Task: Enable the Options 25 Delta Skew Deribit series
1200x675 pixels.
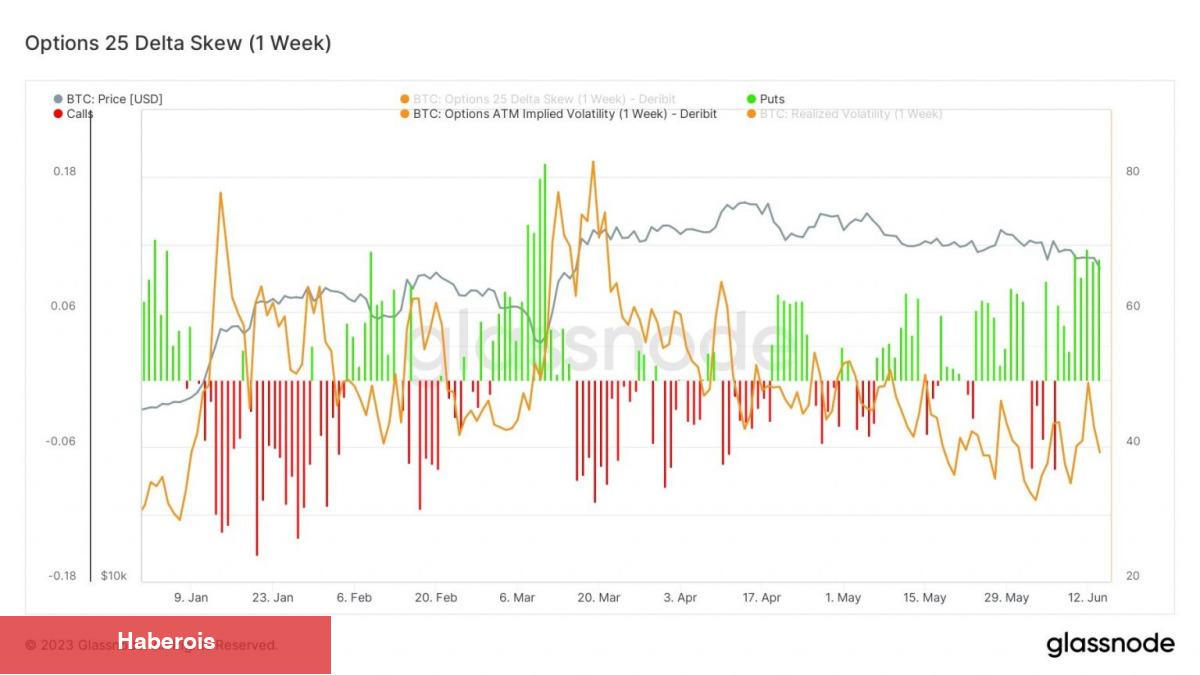Action: click(538, 99)
